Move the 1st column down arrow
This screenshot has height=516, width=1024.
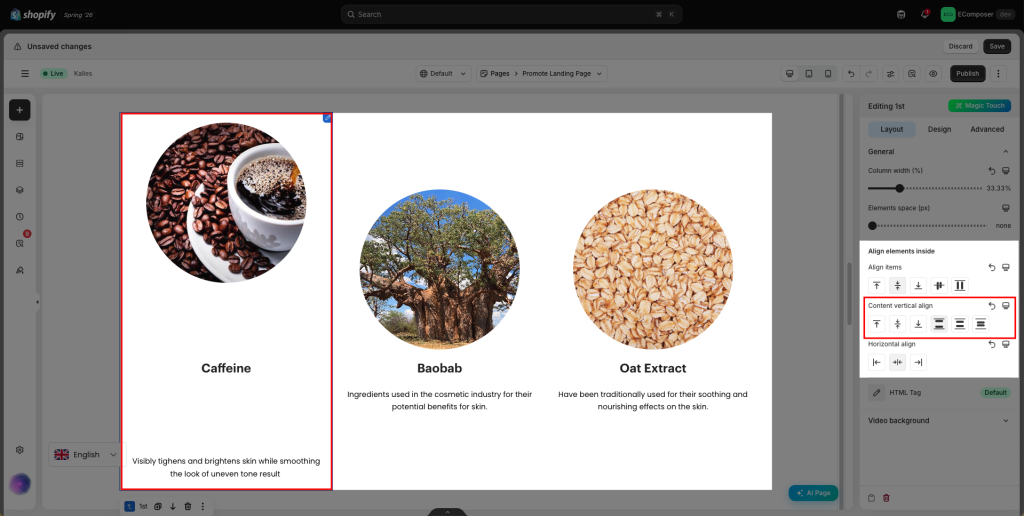(173, 506)
